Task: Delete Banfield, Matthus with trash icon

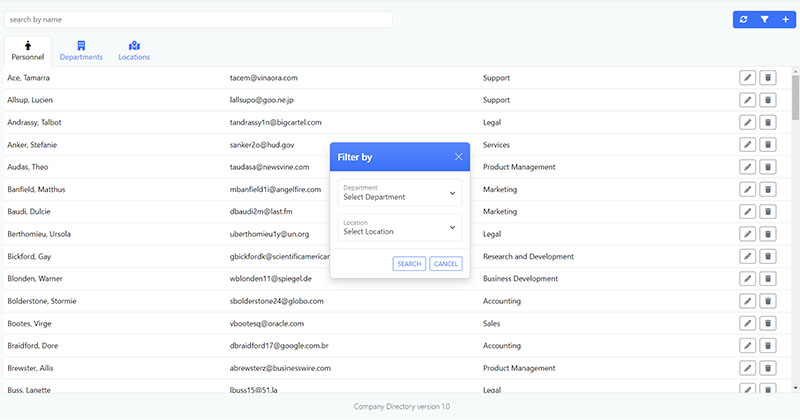Action: pos(768,189)
